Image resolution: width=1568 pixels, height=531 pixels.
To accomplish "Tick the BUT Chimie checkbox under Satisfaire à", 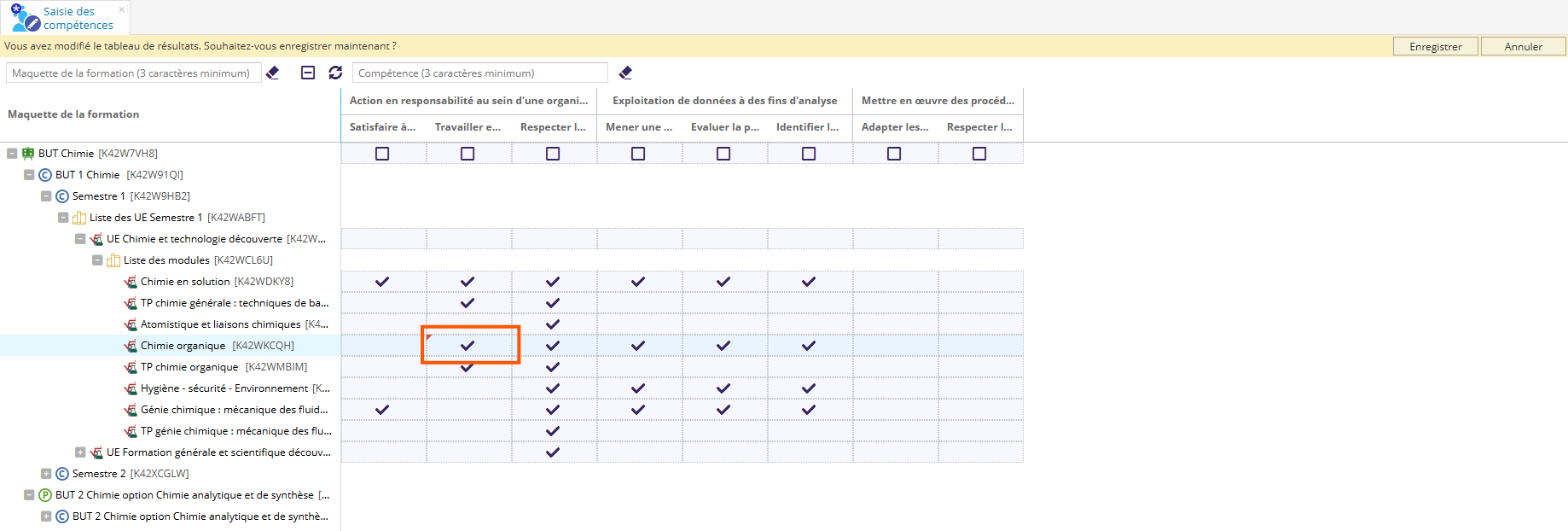I will click(382, 154).
